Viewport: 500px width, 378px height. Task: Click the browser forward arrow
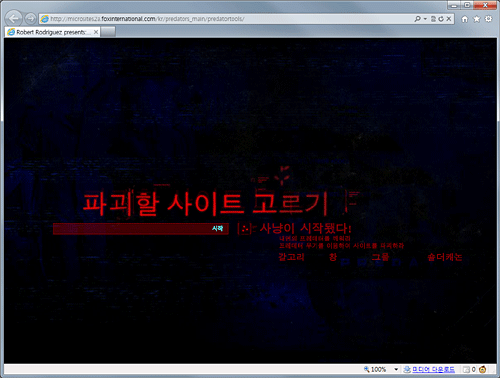[31, 19]
